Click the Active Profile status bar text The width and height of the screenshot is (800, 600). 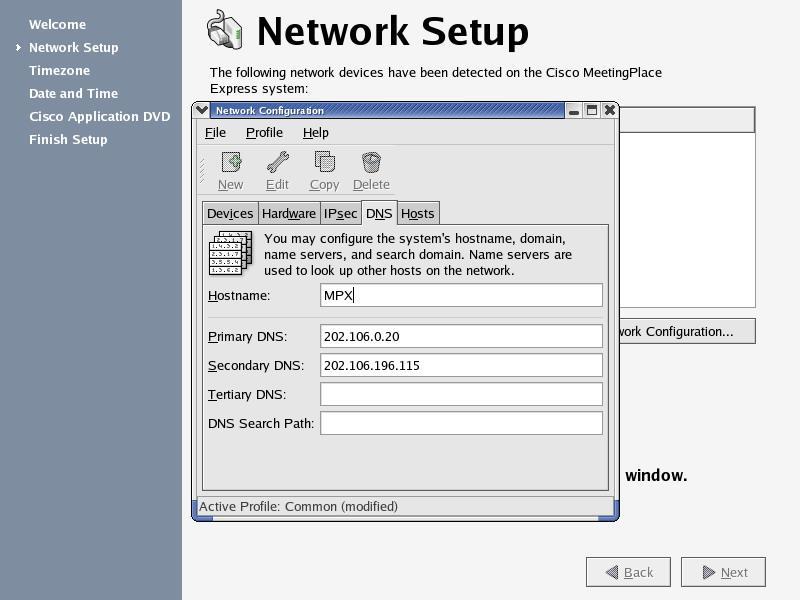[x=298, y=507]
